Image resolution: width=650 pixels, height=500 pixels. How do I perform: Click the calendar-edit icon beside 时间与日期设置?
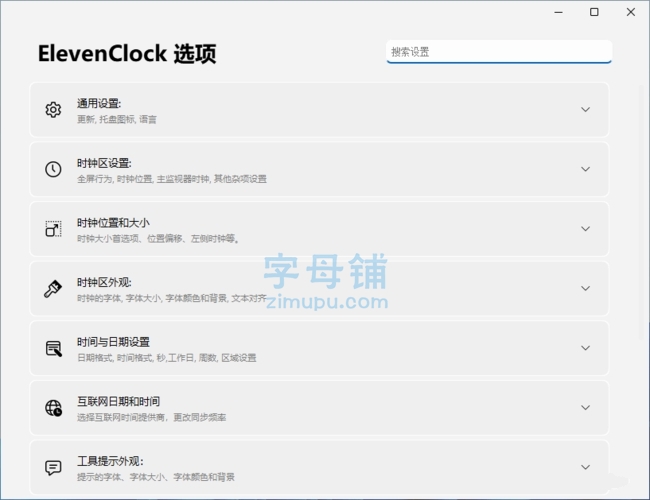(53, 348)
